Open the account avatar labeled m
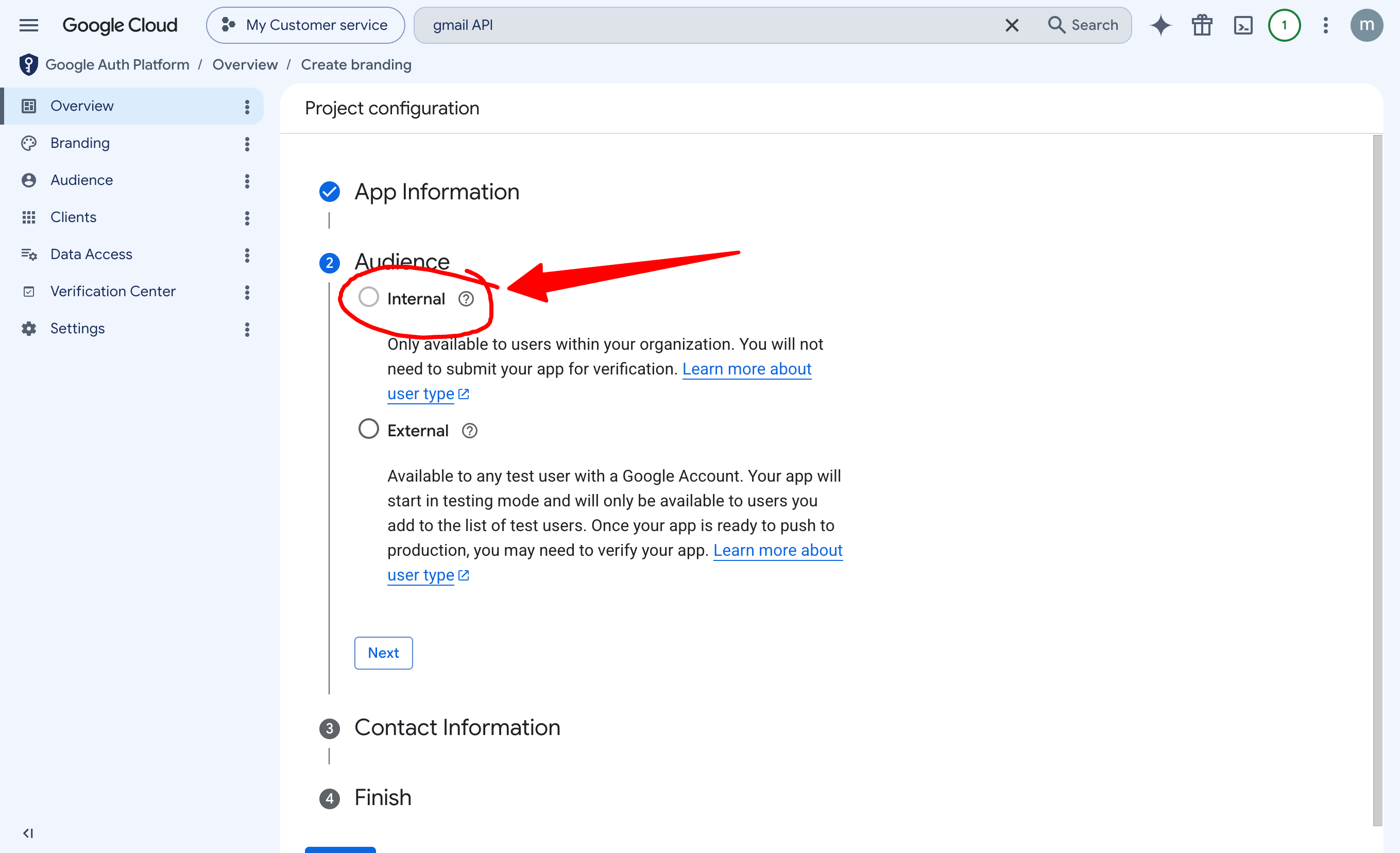Viewport: 1400px width, 853px height. point(1367,25)
